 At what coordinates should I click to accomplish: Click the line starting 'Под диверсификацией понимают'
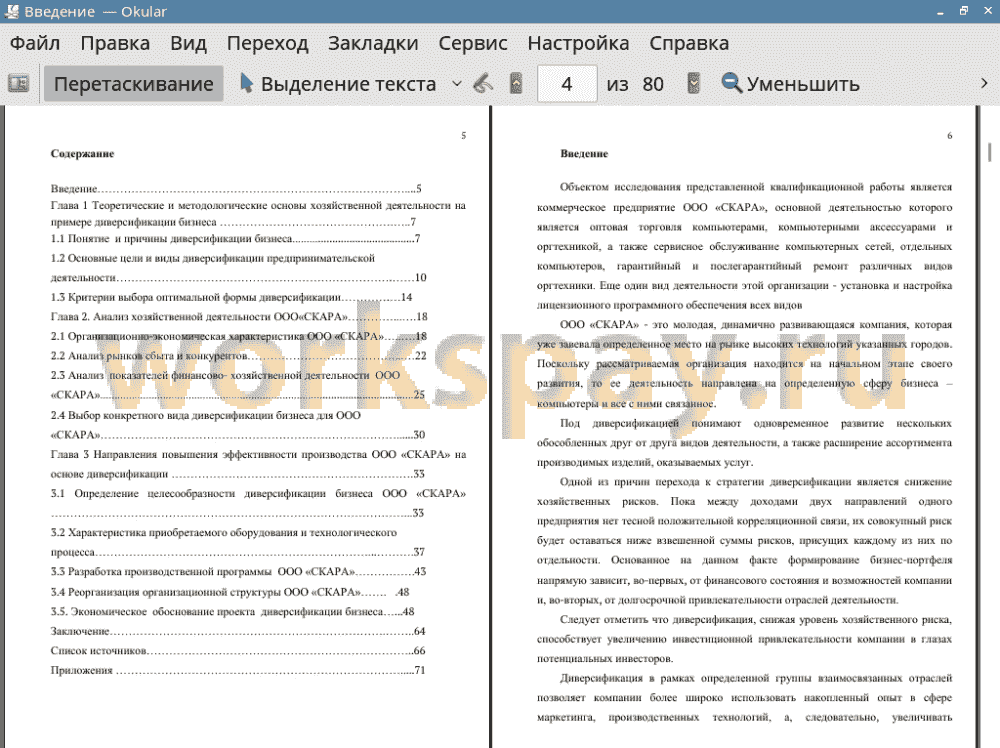coord(756,423)
